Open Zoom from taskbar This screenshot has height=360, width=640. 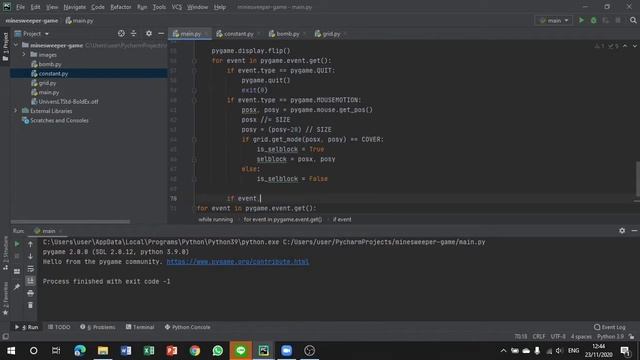287,351
